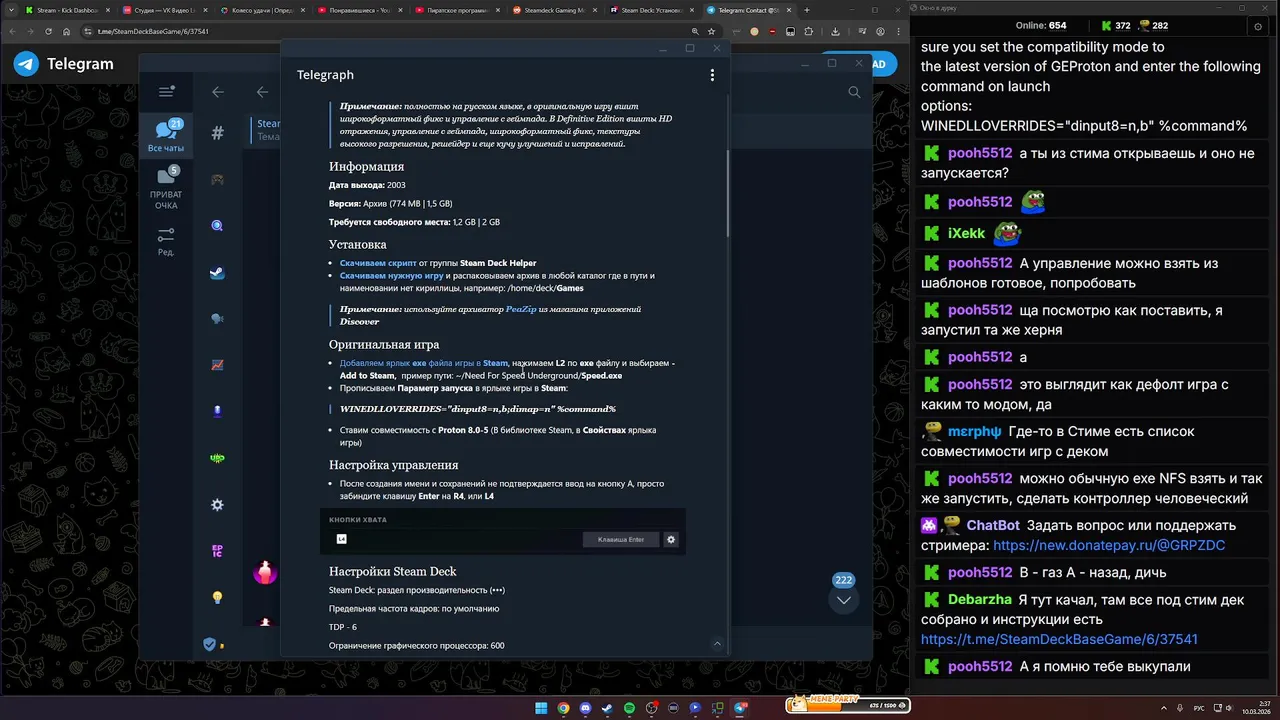1280x720 pixels.
Task: Open the browser extensions puzzle icon
Action: pos(808,32)
